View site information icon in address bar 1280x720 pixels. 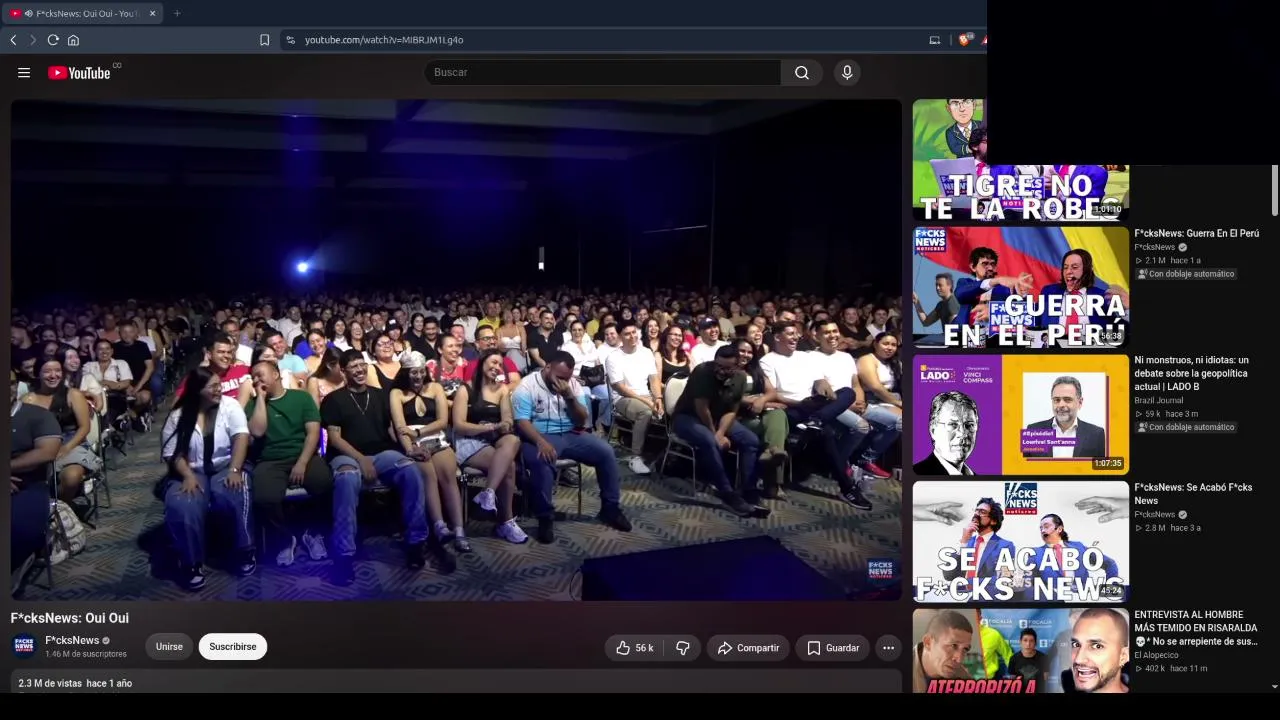point(290,40)
